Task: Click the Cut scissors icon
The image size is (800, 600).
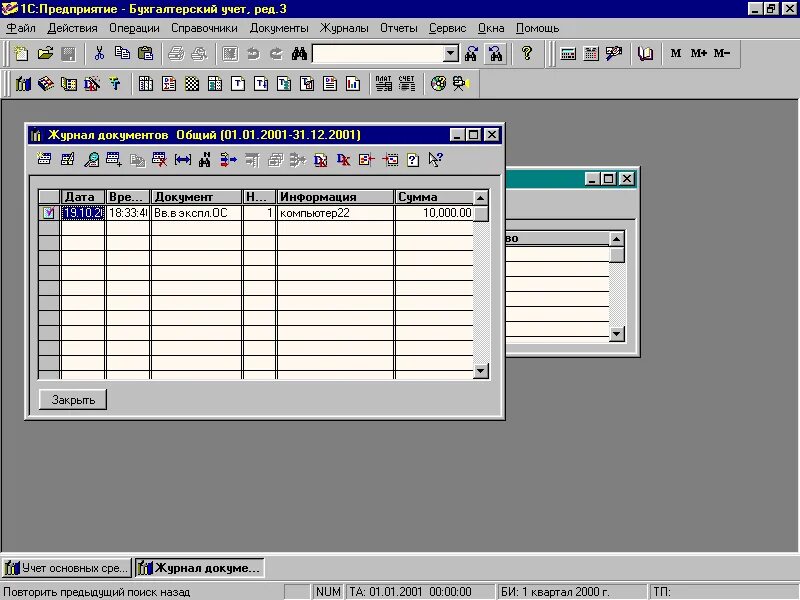Action: coord(99,54)
